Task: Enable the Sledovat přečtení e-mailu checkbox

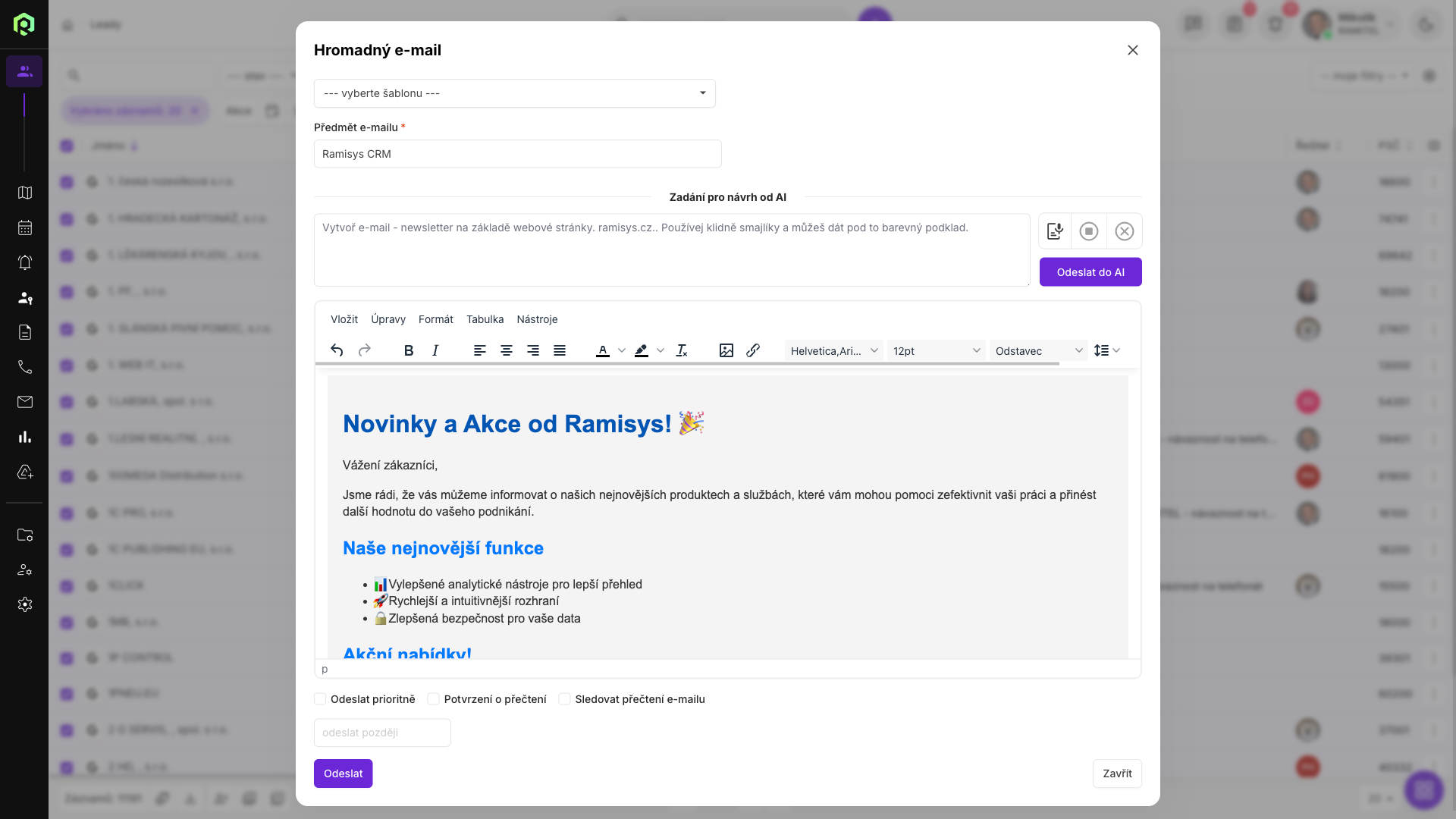Action: click(565, 699)
